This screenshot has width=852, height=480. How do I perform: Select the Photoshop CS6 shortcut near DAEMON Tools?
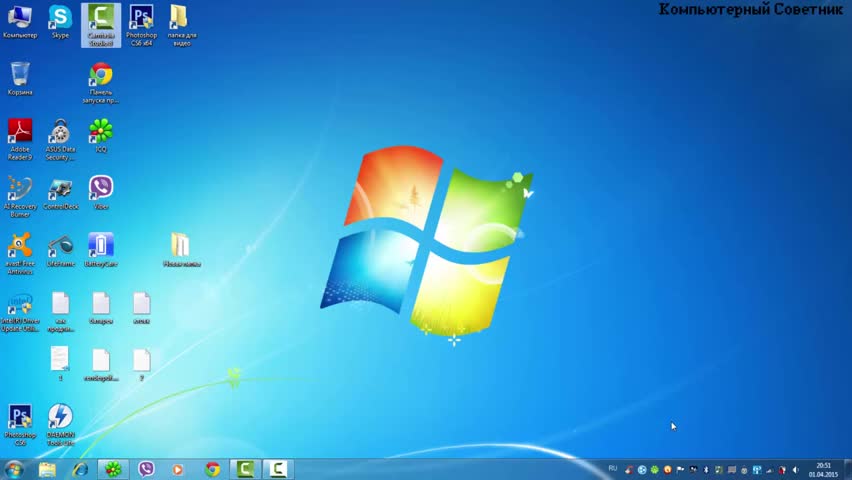point(20,425)
